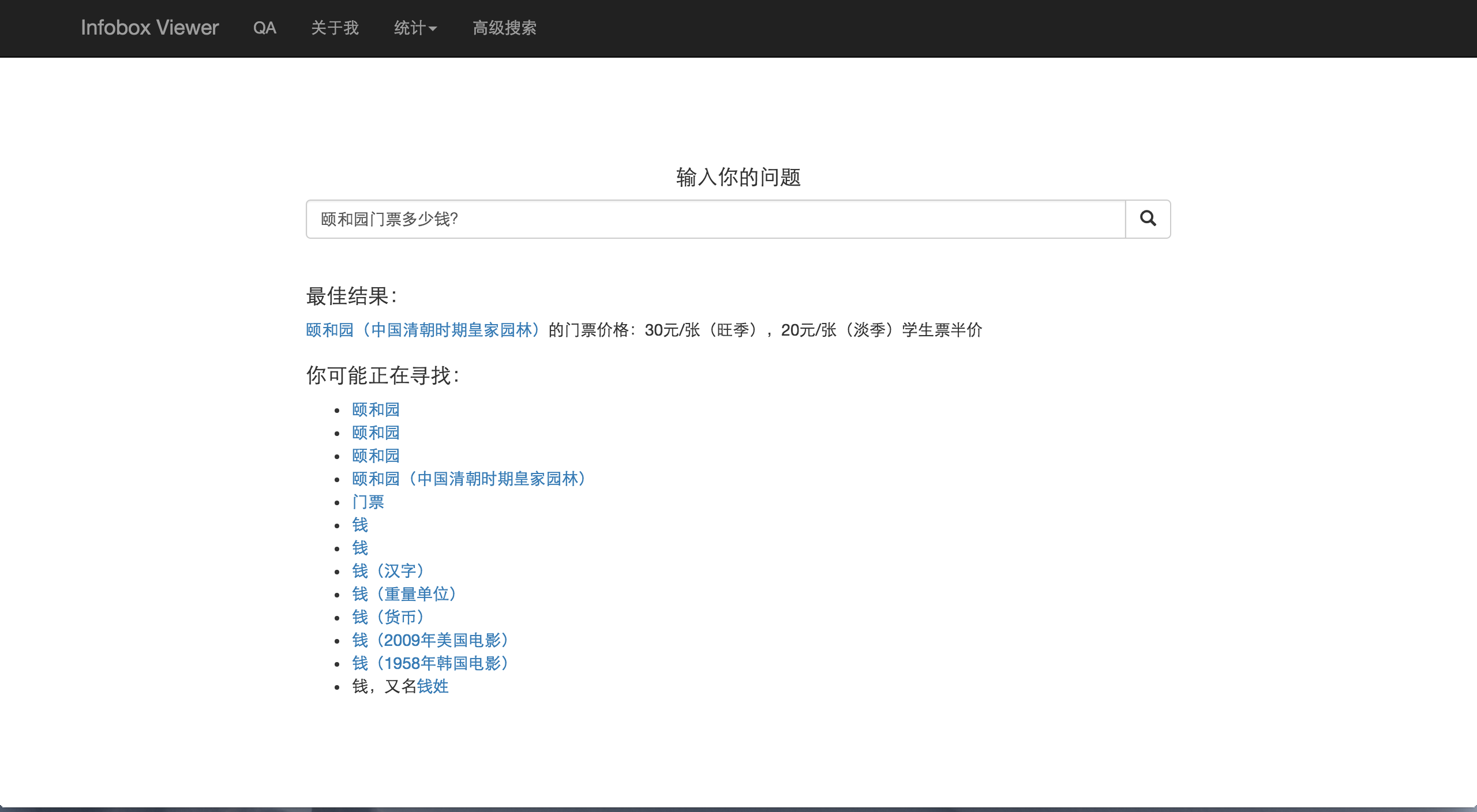Open the first 钱 suggestion link
The height and width of the screenshot is (812, 1477).
coord(360,525)
